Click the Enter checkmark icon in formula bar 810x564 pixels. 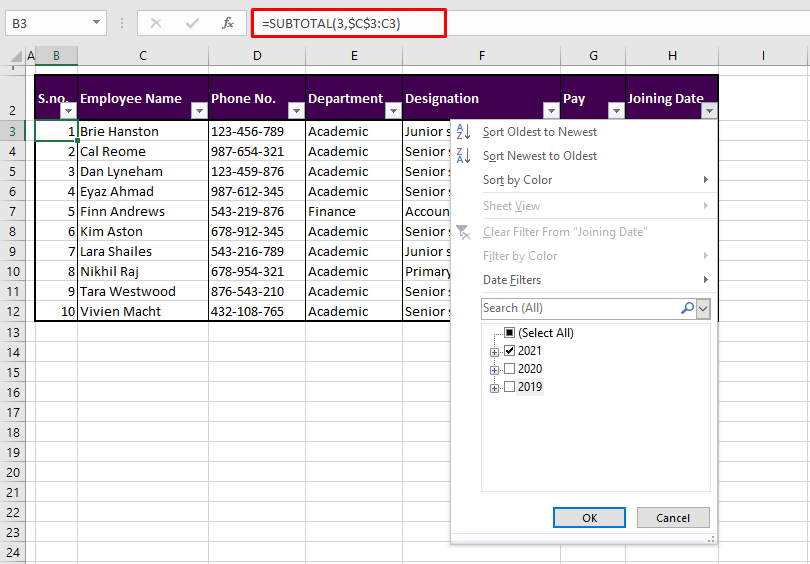click(x=192, y=23)
